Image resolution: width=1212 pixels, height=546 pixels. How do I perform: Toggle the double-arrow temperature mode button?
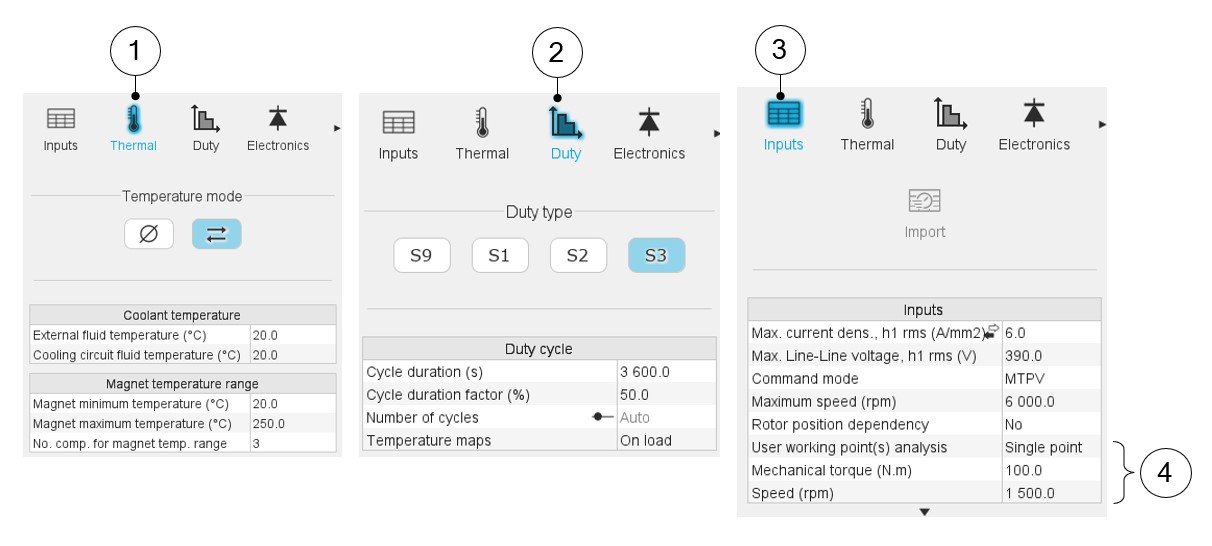point(216,234)
